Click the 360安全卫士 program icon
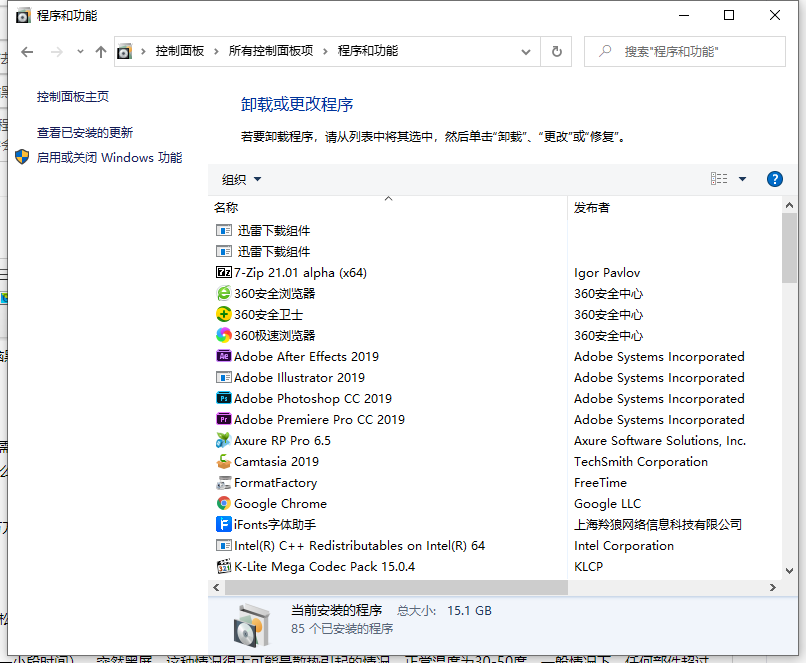The image size is (806, 663). pyautogui.click(x=224, y=314)
